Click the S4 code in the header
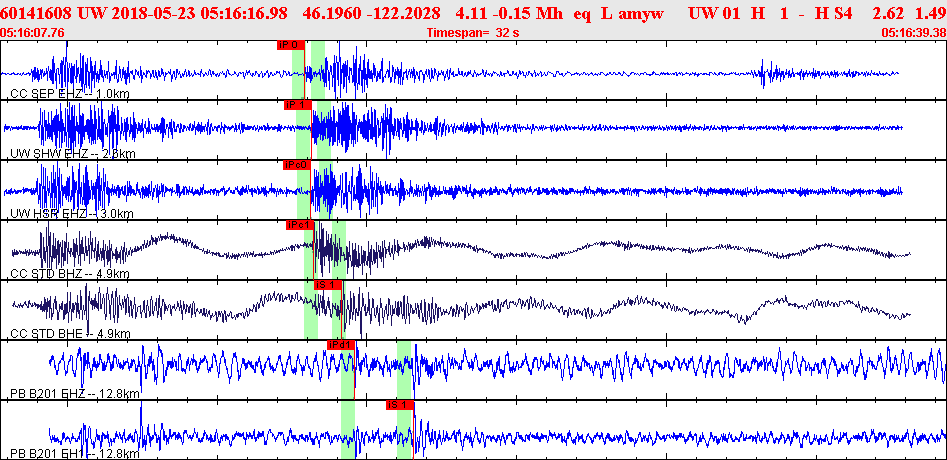Viewport: 947px width, 460px height. (844, 13)
